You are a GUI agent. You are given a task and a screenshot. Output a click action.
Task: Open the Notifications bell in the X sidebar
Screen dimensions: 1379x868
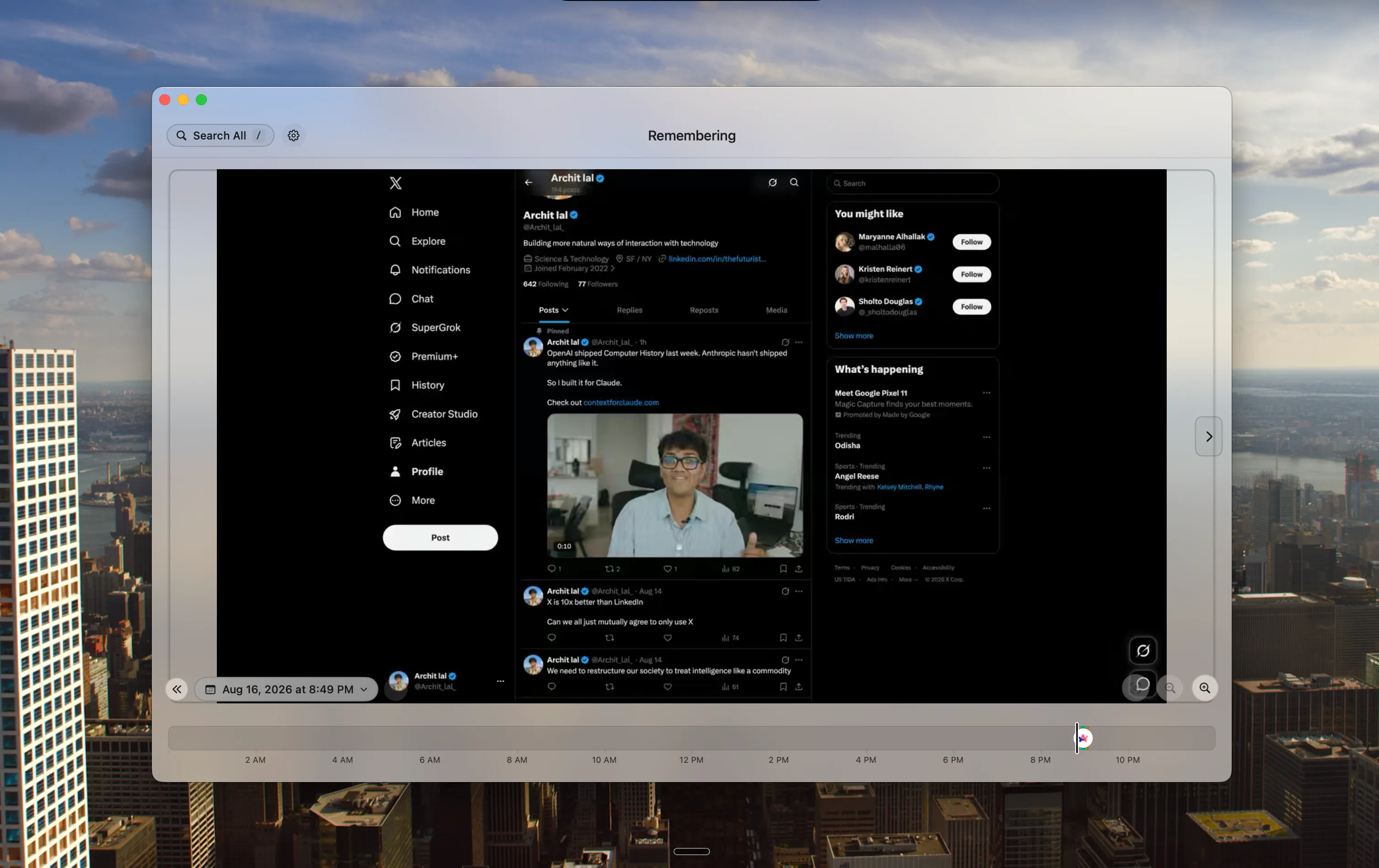pos(395,270)
